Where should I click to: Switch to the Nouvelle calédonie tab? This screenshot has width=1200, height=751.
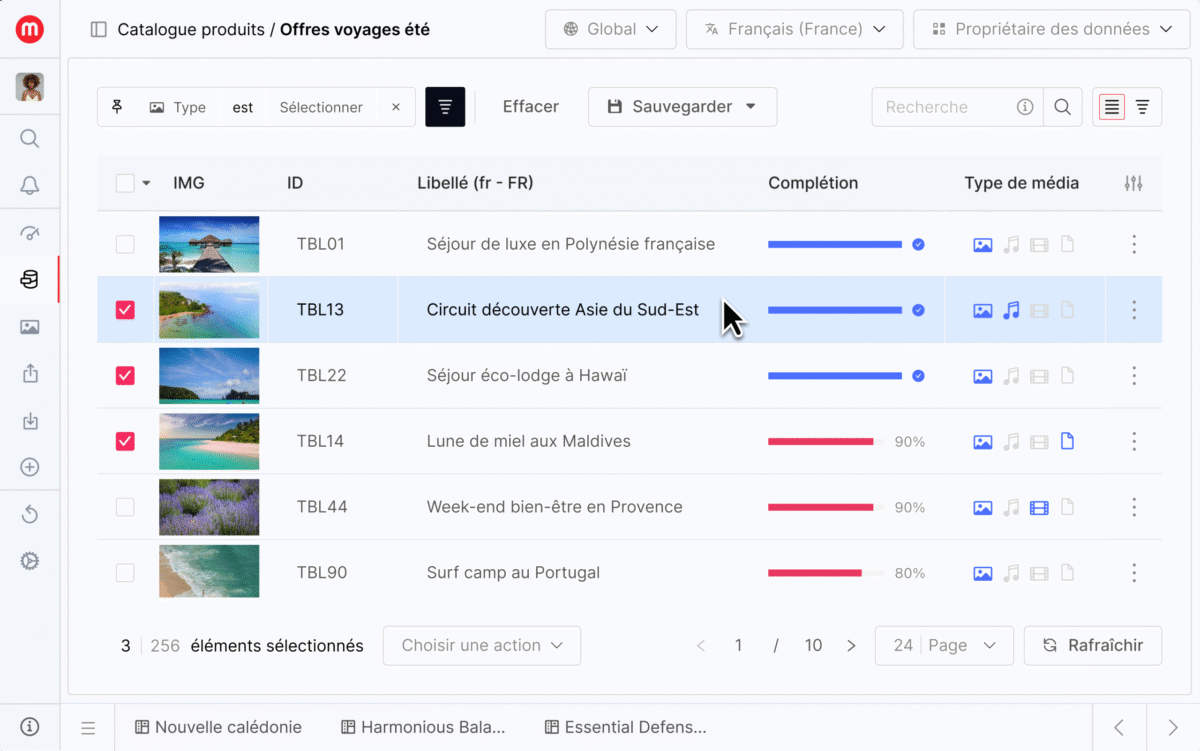218,727
